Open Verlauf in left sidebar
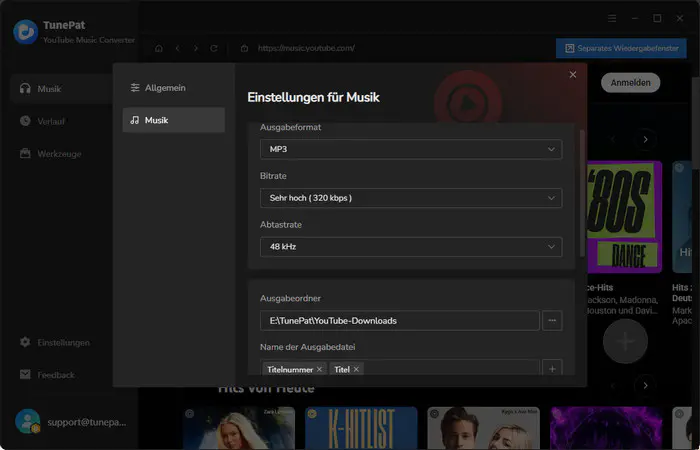The image size is (700, 450). coord(43,121)
